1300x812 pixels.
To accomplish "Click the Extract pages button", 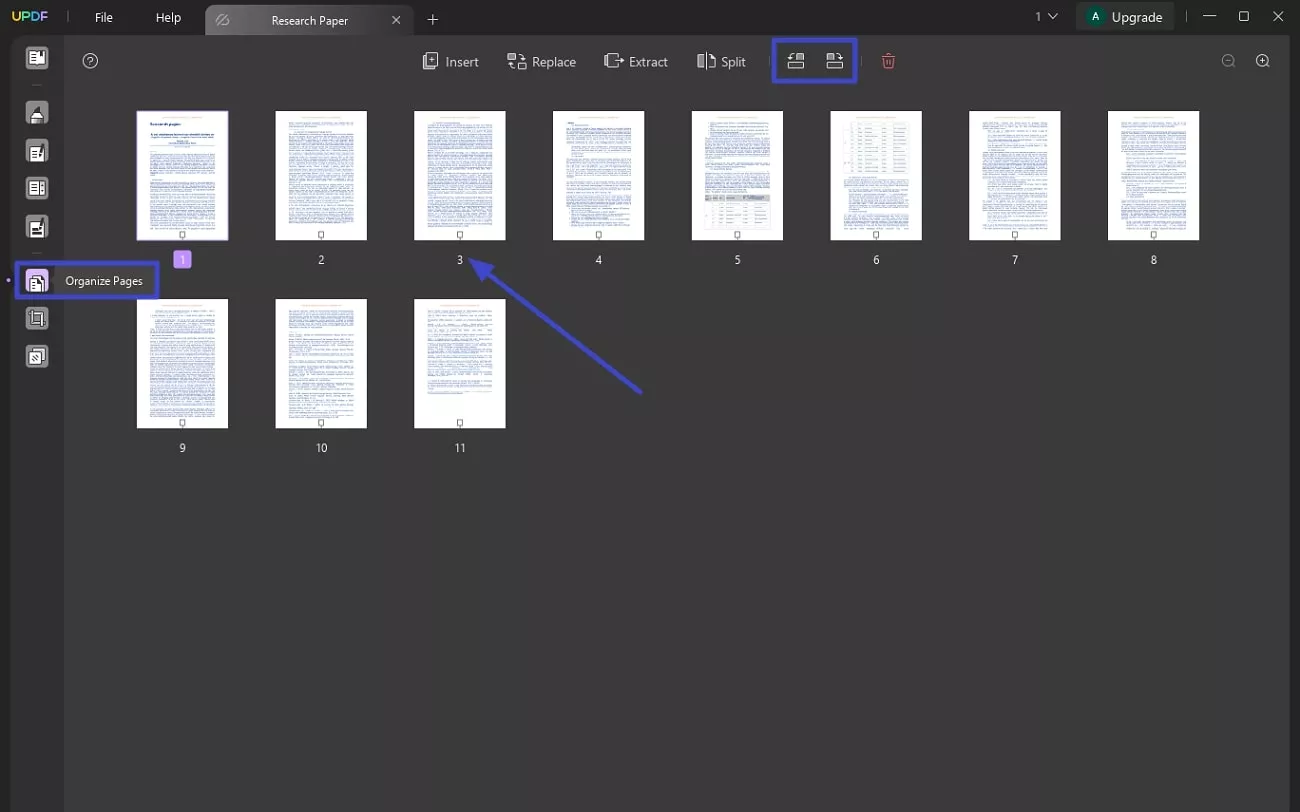I will coord(636,61).
